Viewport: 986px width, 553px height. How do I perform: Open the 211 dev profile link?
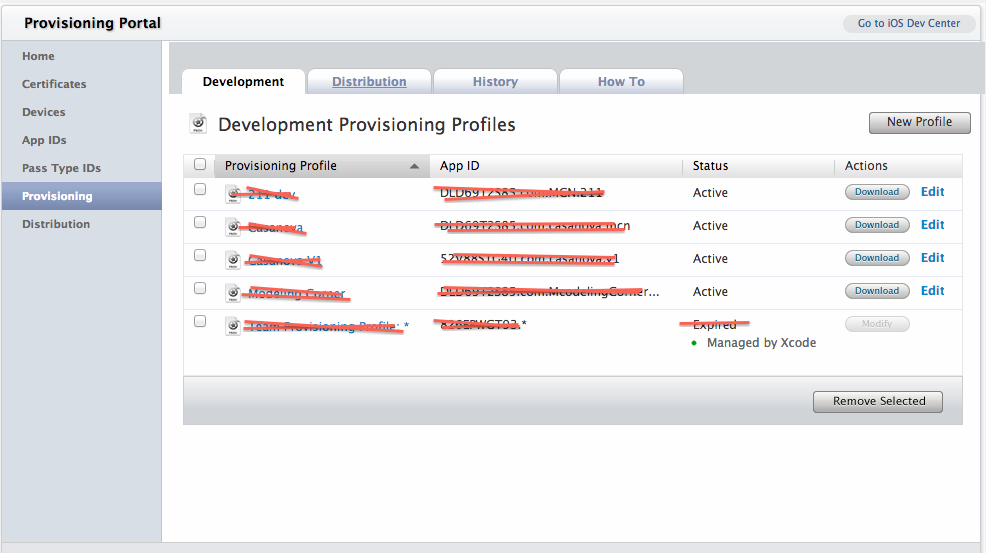click(x=272, y=194)
